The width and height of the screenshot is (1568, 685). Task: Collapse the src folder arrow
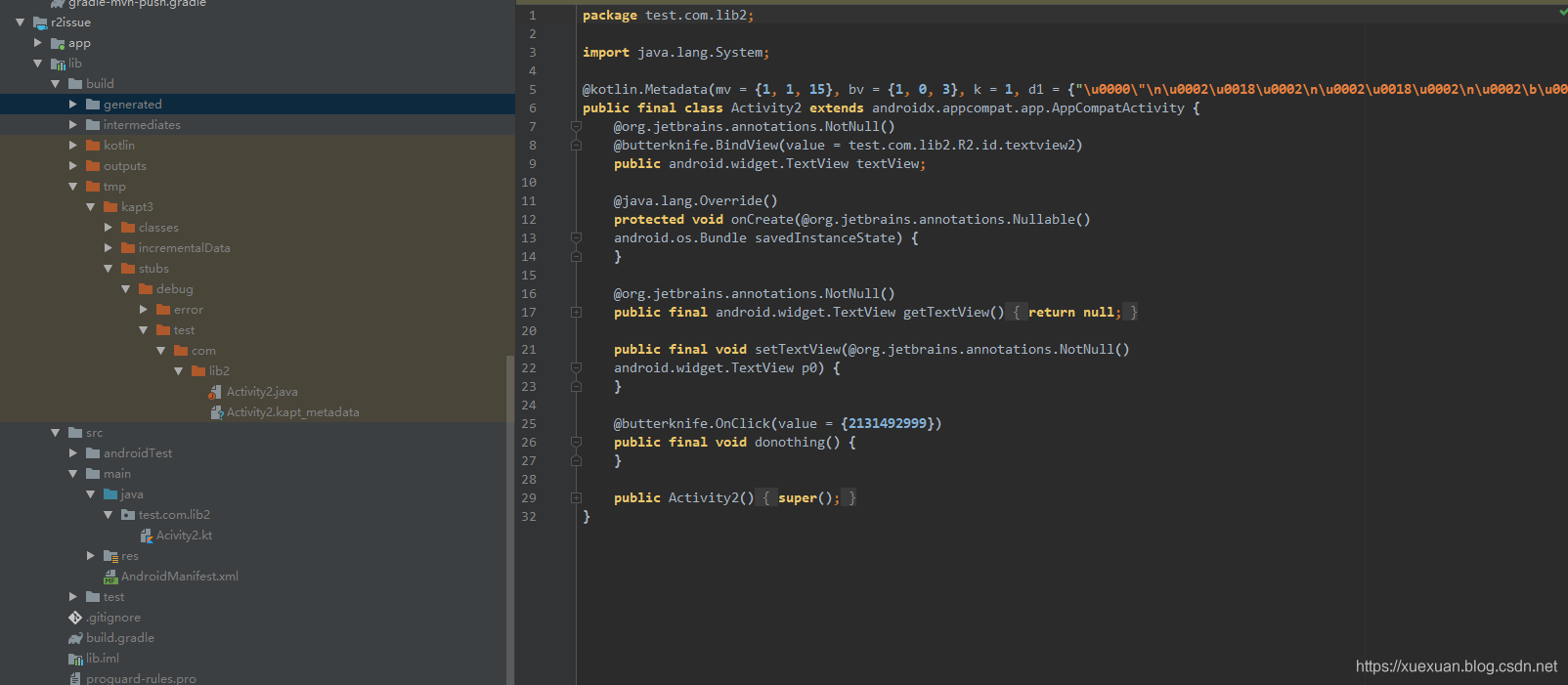(55, 433)
